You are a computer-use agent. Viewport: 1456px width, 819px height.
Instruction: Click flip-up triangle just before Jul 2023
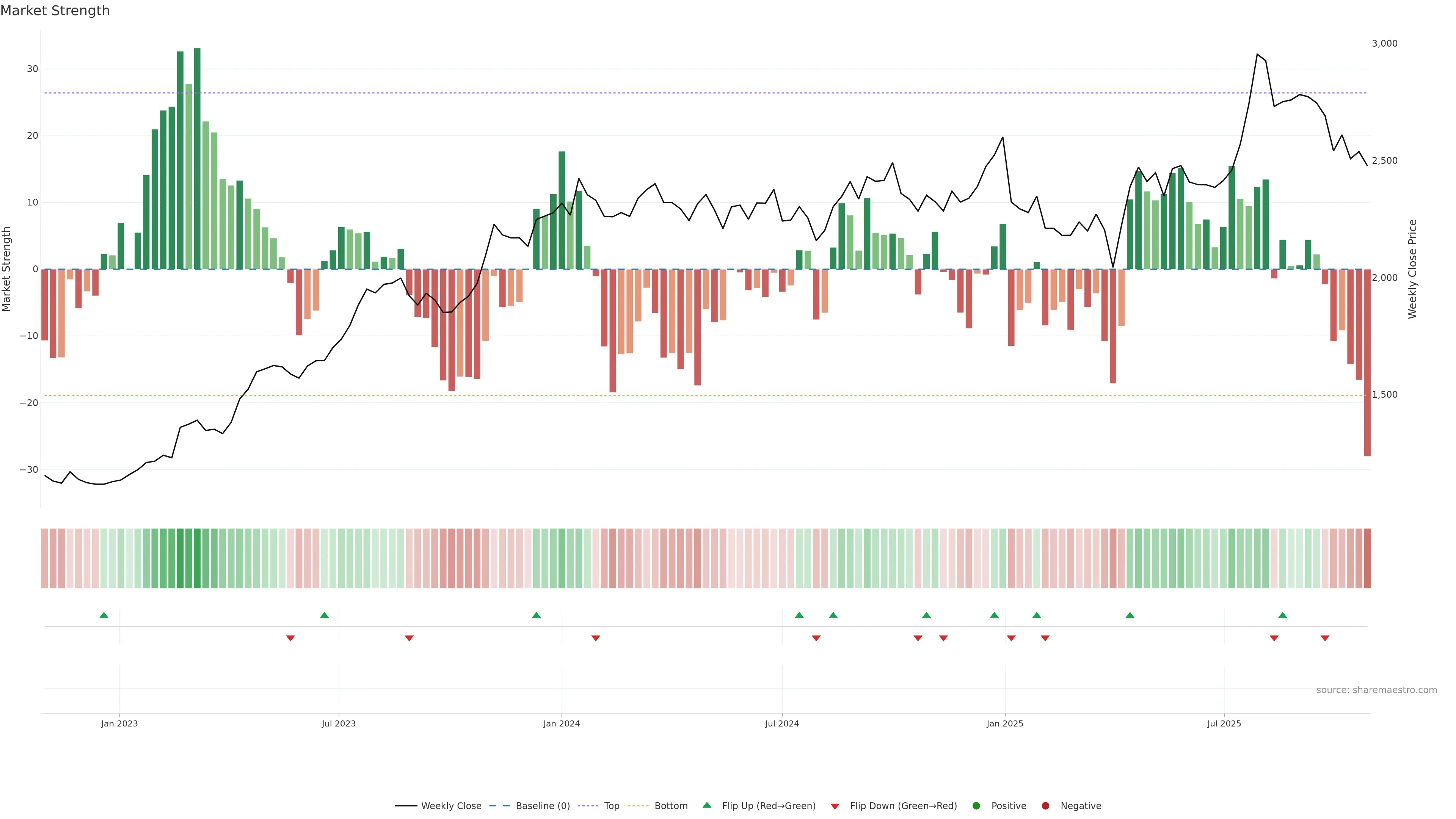pyautogui.click(x=325, y=615)
